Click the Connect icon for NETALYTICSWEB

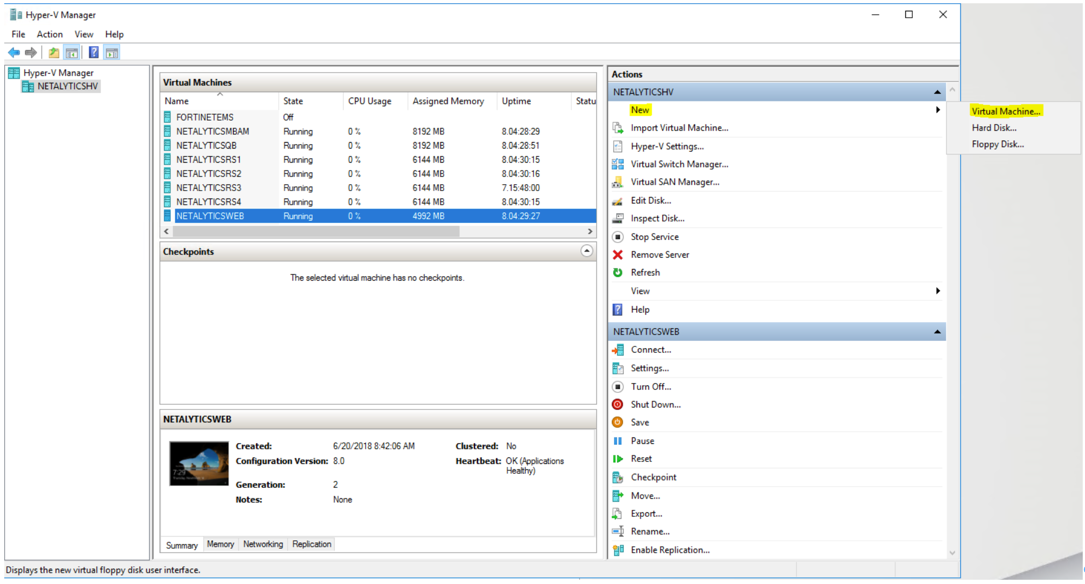pos(618,350)
